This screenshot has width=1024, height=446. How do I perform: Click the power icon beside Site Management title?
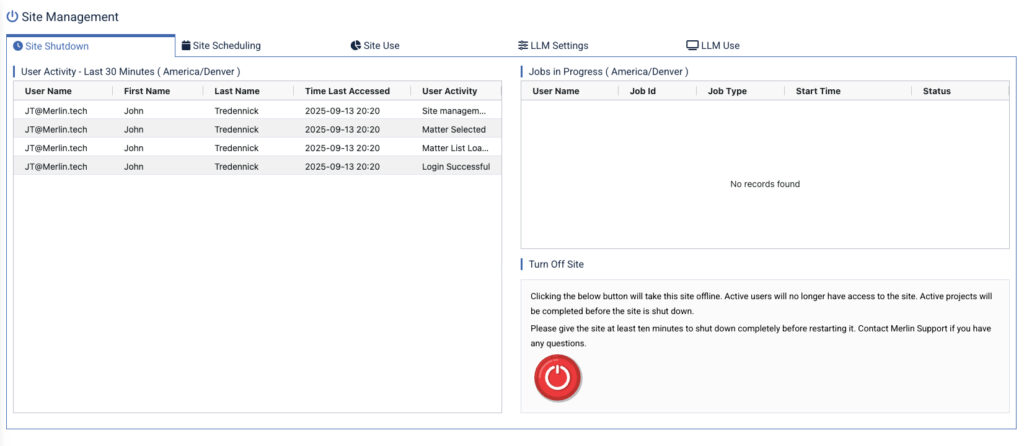(x=12, y=17)
